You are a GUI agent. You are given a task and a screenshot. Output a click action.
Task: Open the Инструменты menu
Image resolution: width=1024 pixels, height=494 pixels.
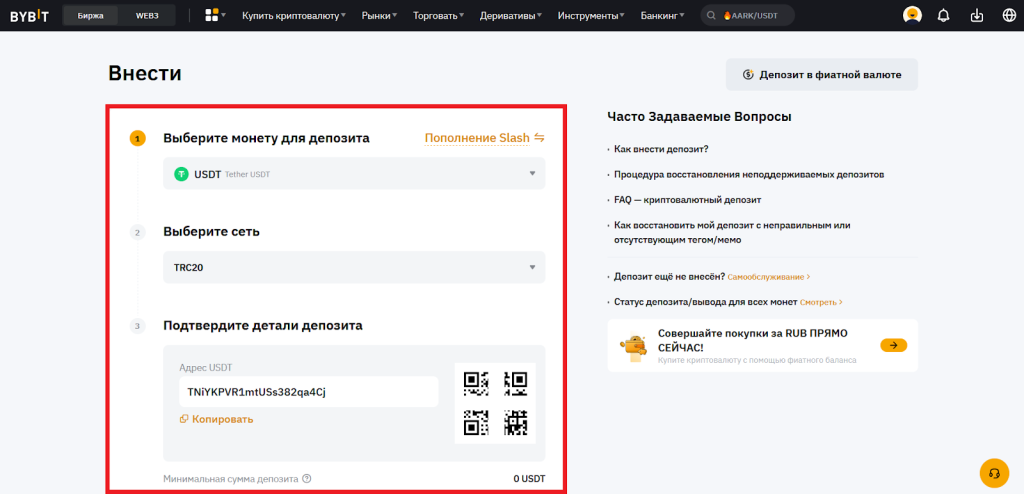(593, 15)
